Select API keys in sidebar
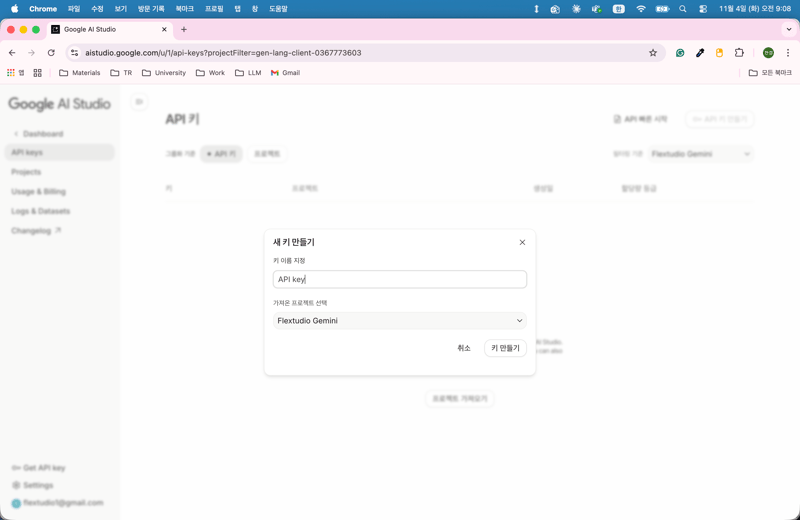The height and width of the screenshot is (520, 800). 60,153
